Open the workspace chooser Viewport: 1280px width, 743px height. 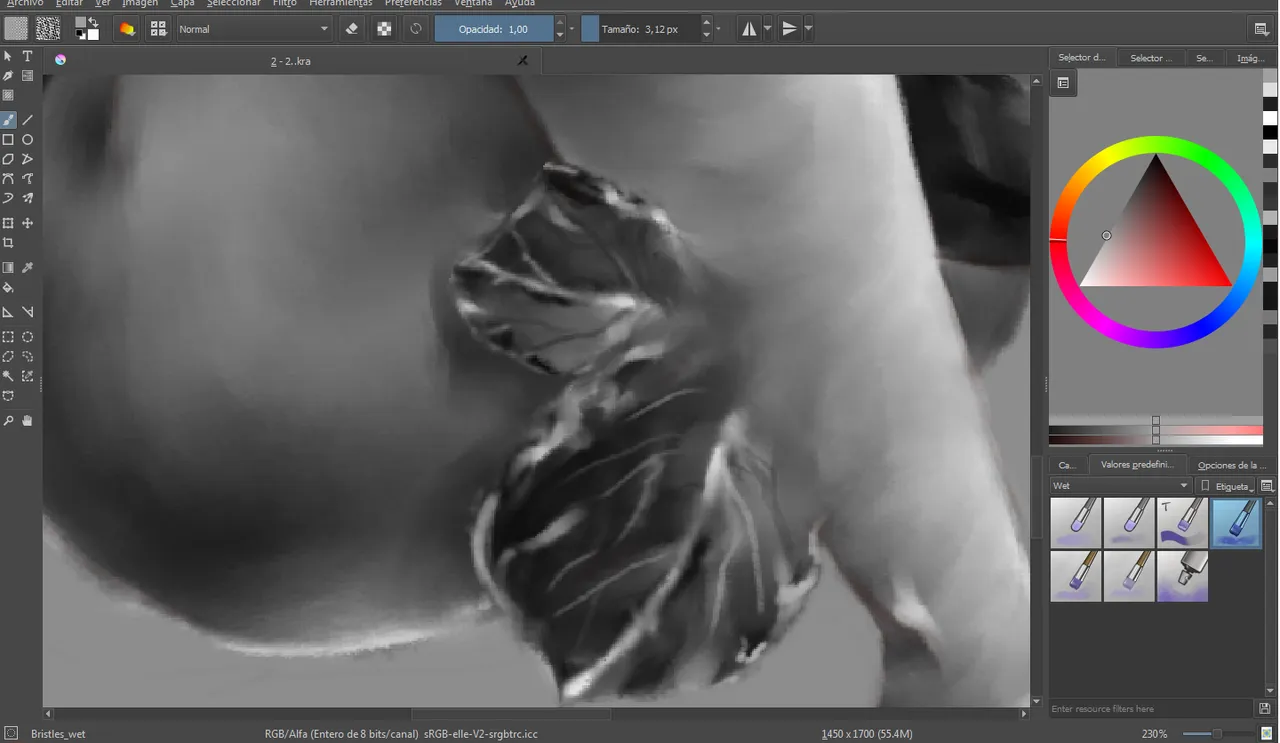1262,29
